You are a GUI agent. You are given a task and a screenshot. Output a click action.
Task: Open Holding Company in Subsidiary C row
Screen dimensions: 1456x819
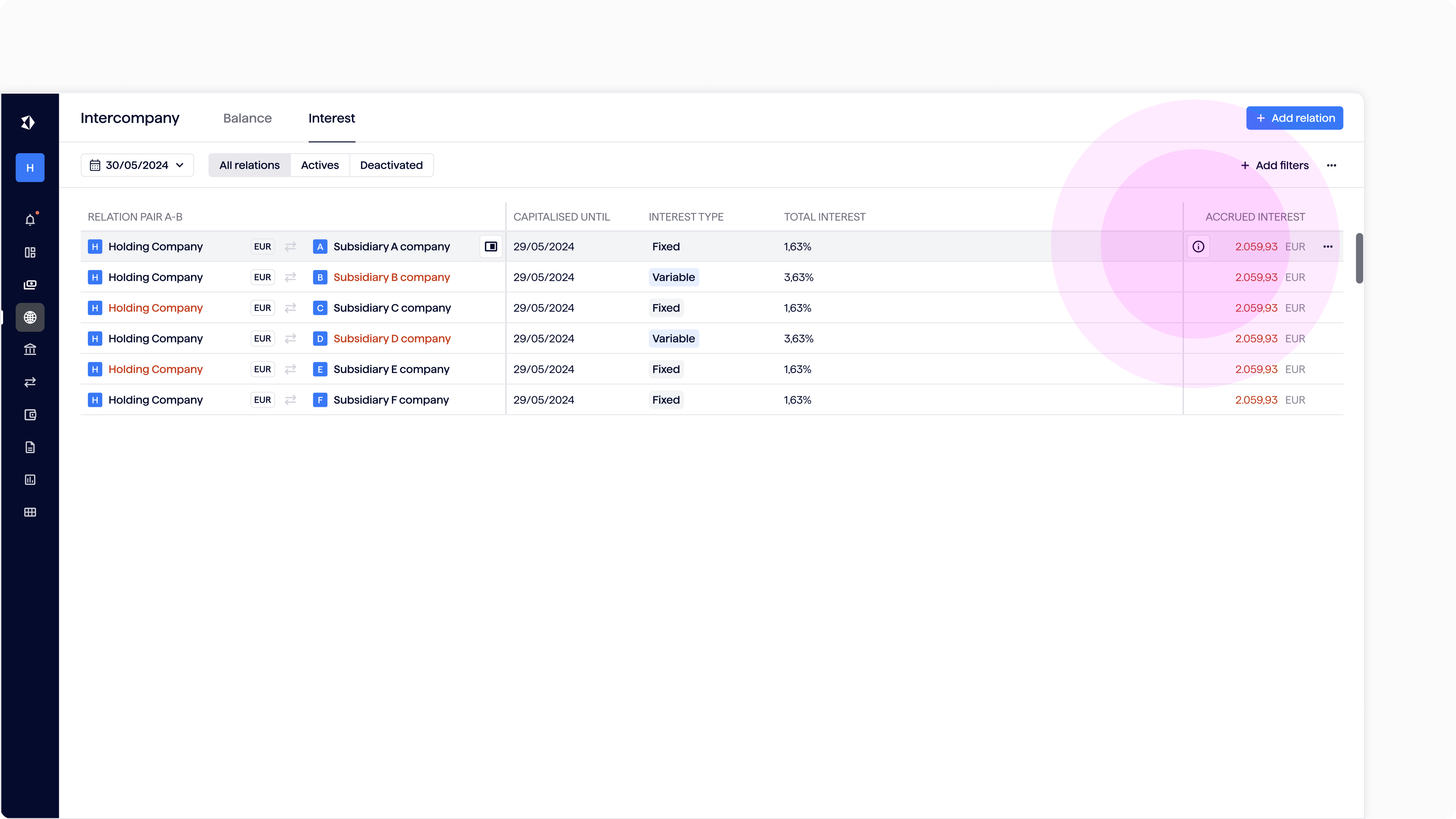tap(155, 308)
